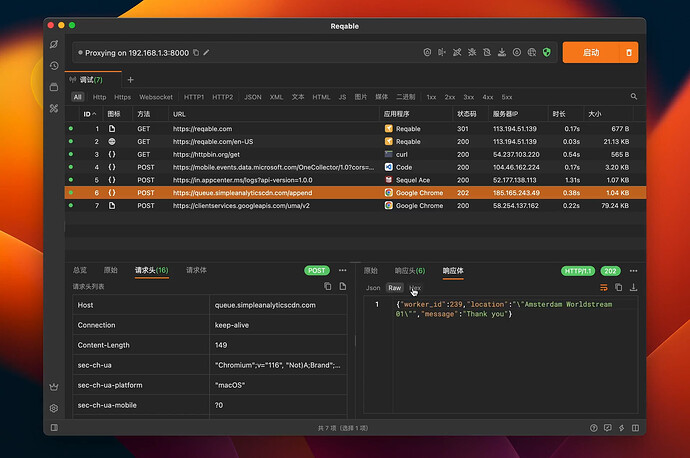Click the Content-Length header row
The height and width of the screenshot is (458, 690).
coord(210,345)
